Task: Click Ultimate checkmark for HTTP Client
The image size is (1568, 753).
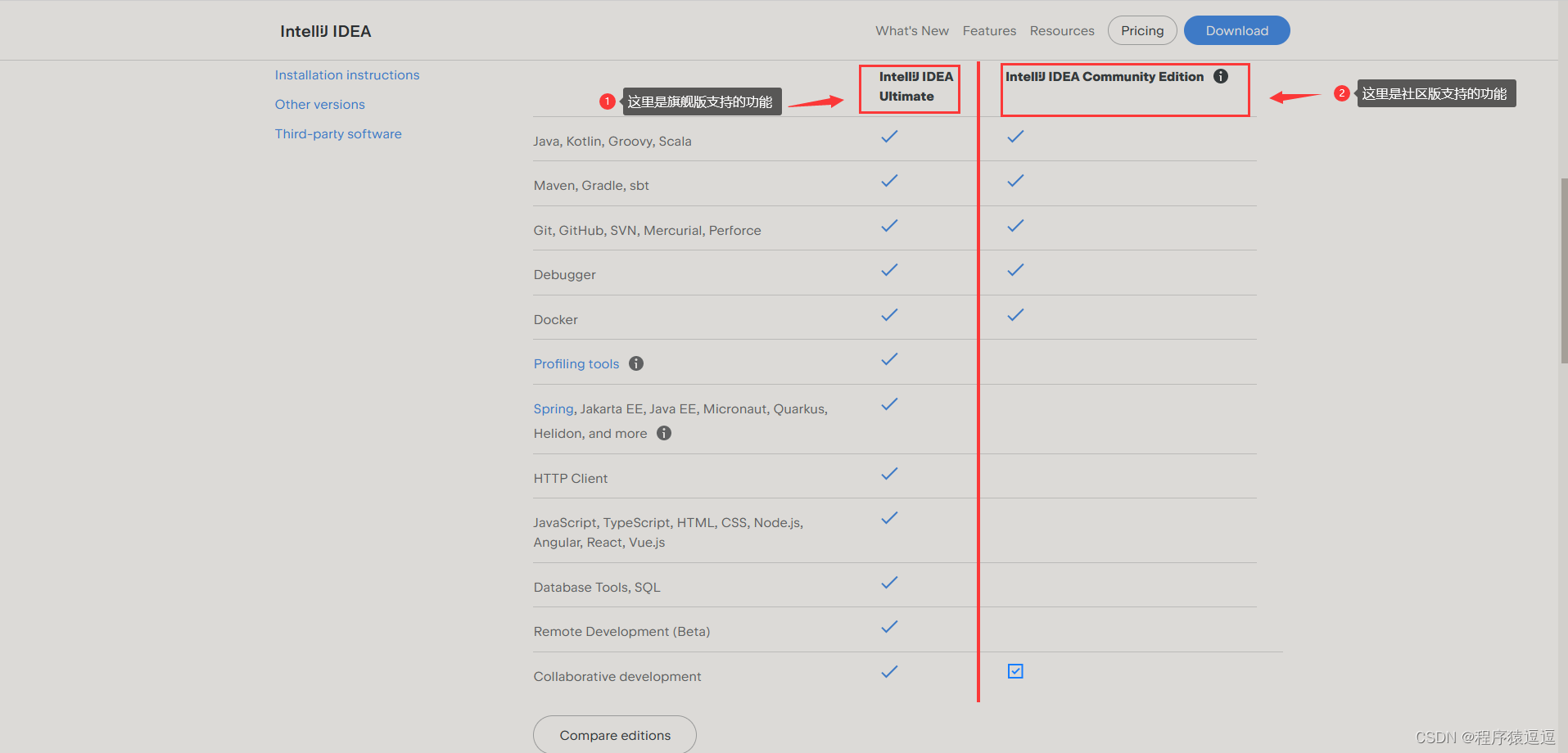Action: pyautogui.click(x=889, y=474)
